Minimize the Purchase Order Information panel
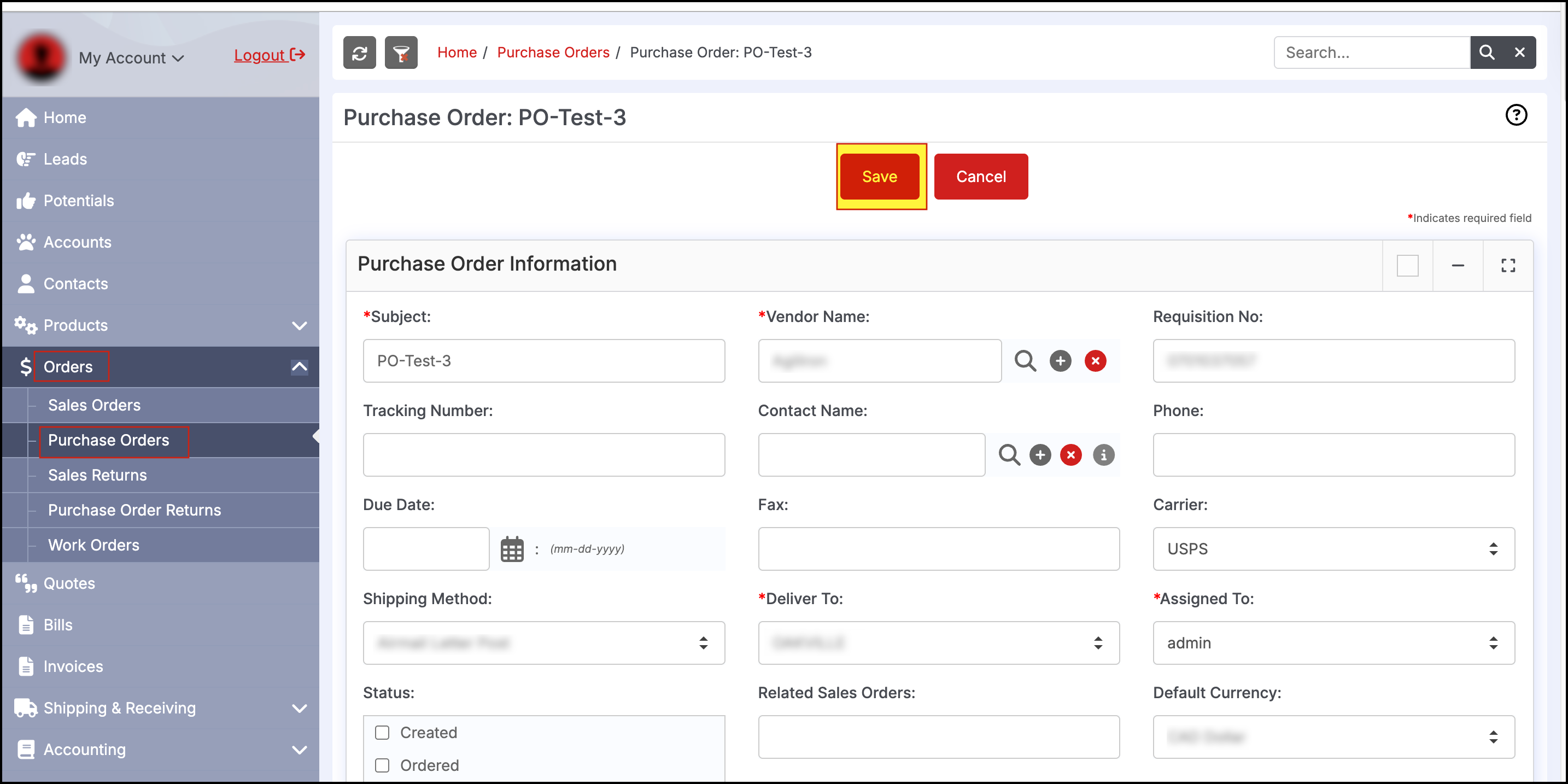This screenshot has width=1568, height=784. [x=1458, y=265]
